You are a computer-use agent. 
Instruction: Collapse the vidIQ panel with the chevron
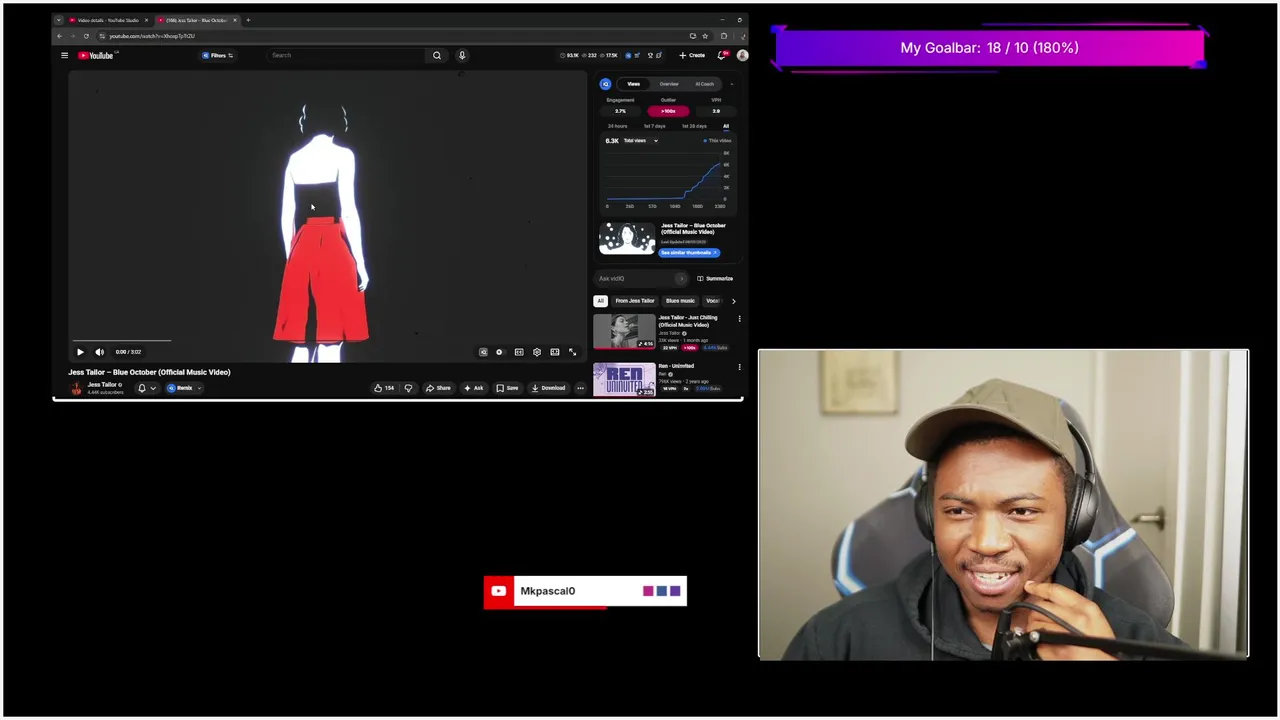(732, 84)
